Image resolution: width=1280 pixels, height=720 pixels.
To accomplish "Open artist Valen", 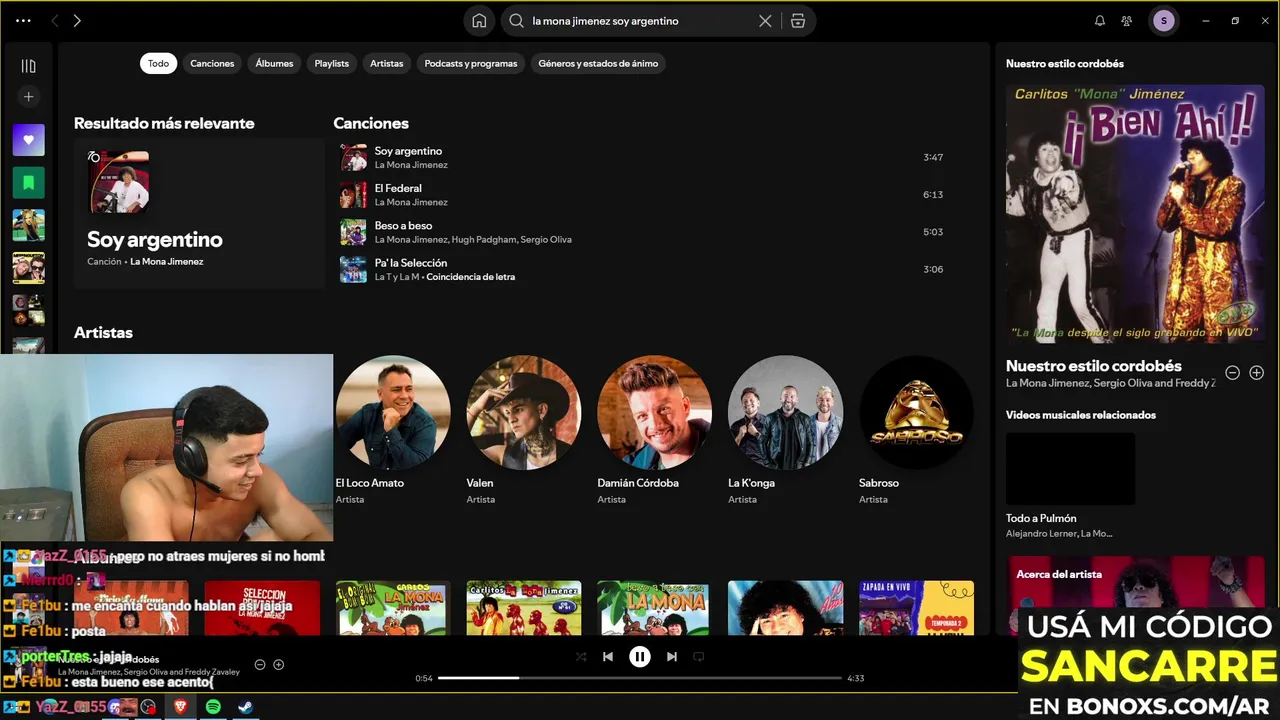I will [523, 412].
